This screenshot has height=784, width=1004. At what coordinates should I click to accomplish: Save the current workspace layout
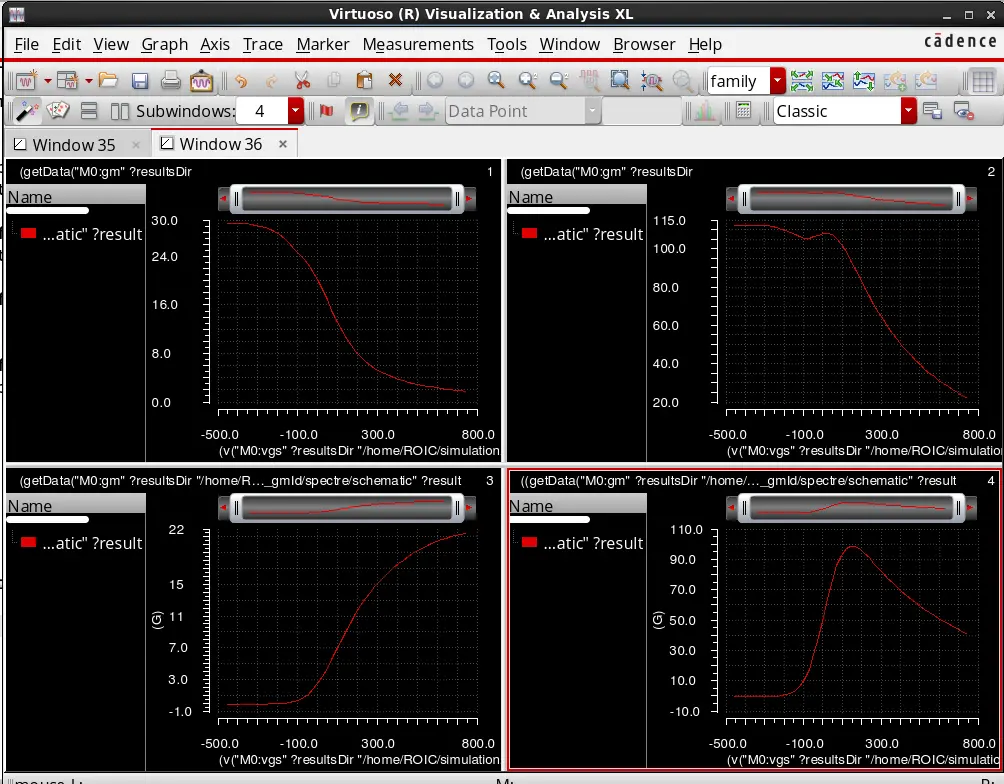pyautogui.click(x=932, y=111)
